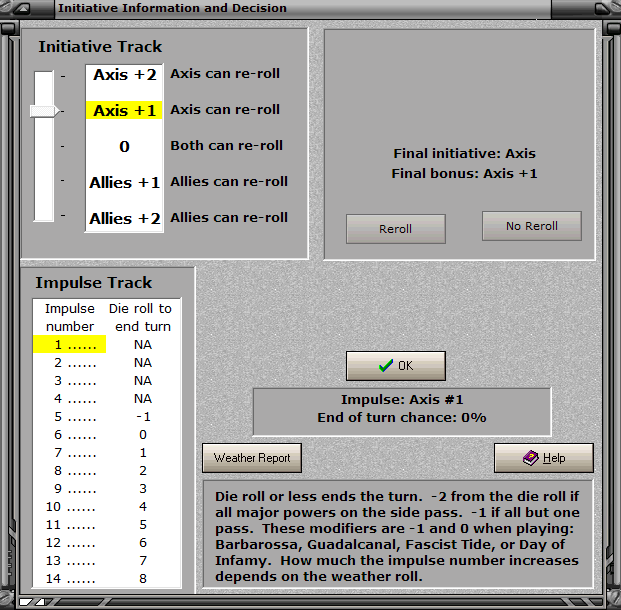
Task: Confirm with the OK button
Action: 396,366
